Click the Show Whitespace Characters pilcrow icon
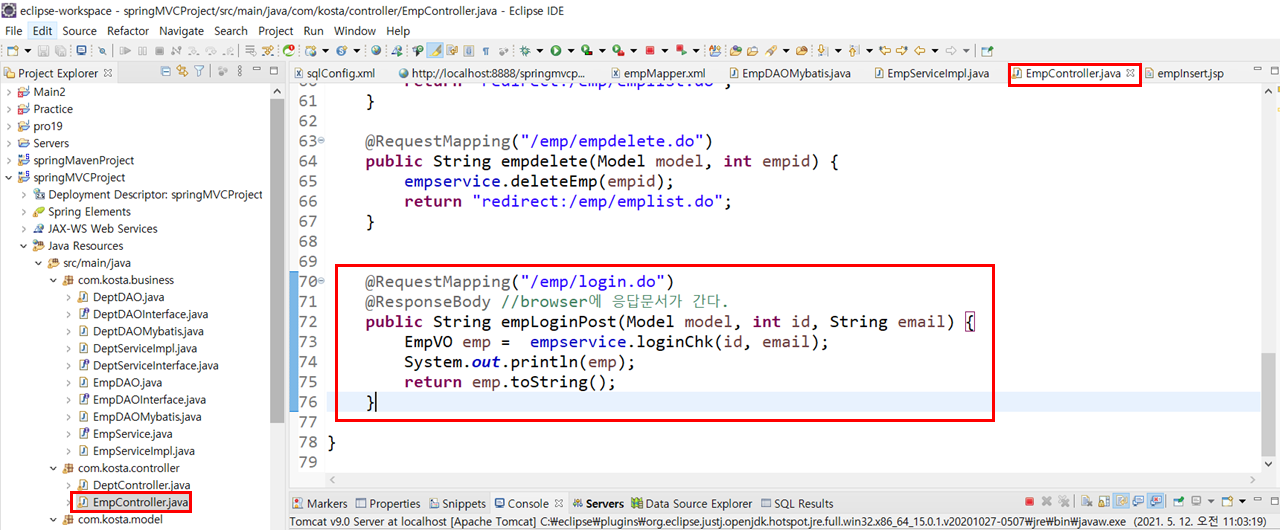Screen dimensions: 1280x530 coord(485,50)
